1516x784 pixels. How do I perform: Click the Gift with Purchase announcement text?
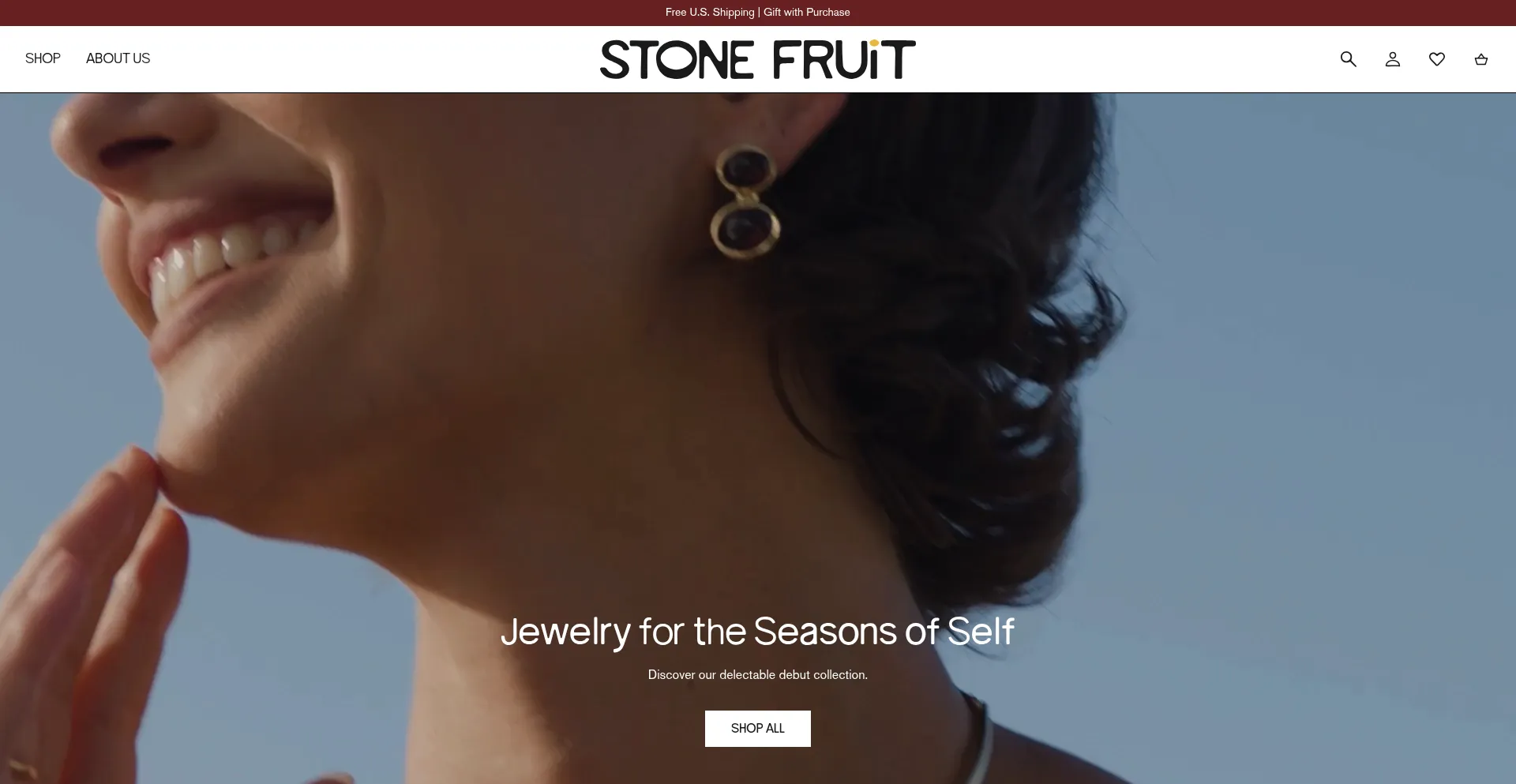pos(806,13)
